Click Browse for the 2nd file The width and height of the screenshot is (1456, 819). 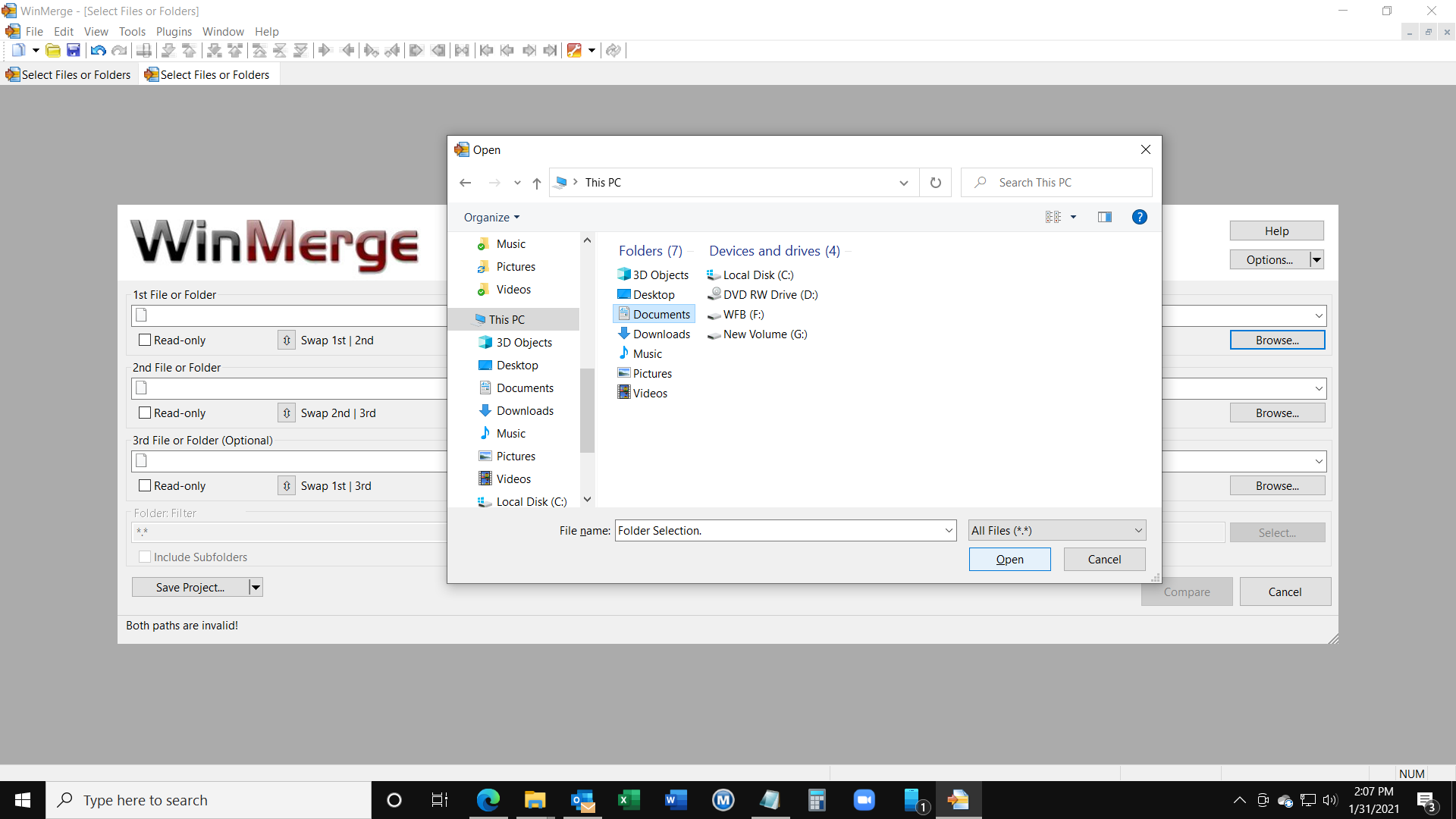point(1277,413)
